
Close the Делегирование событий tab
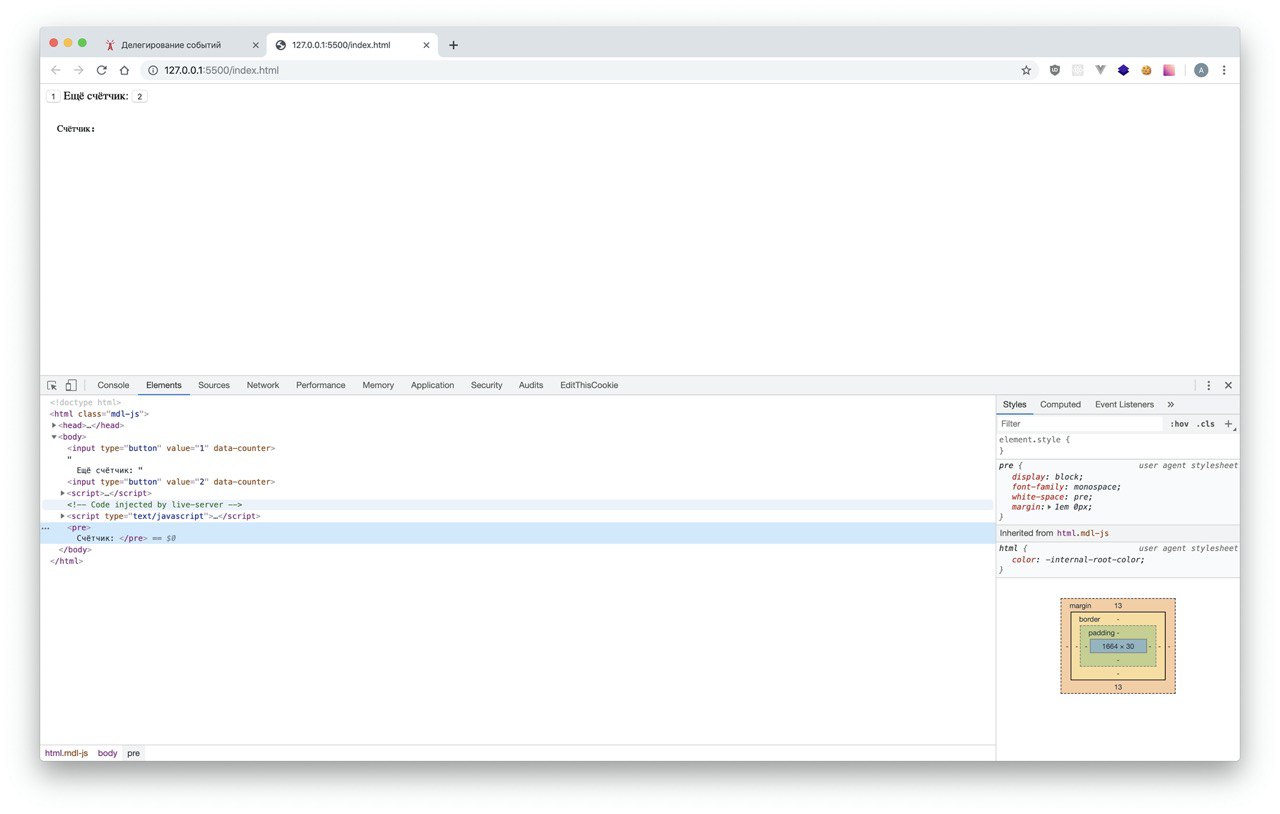[255, 45]
